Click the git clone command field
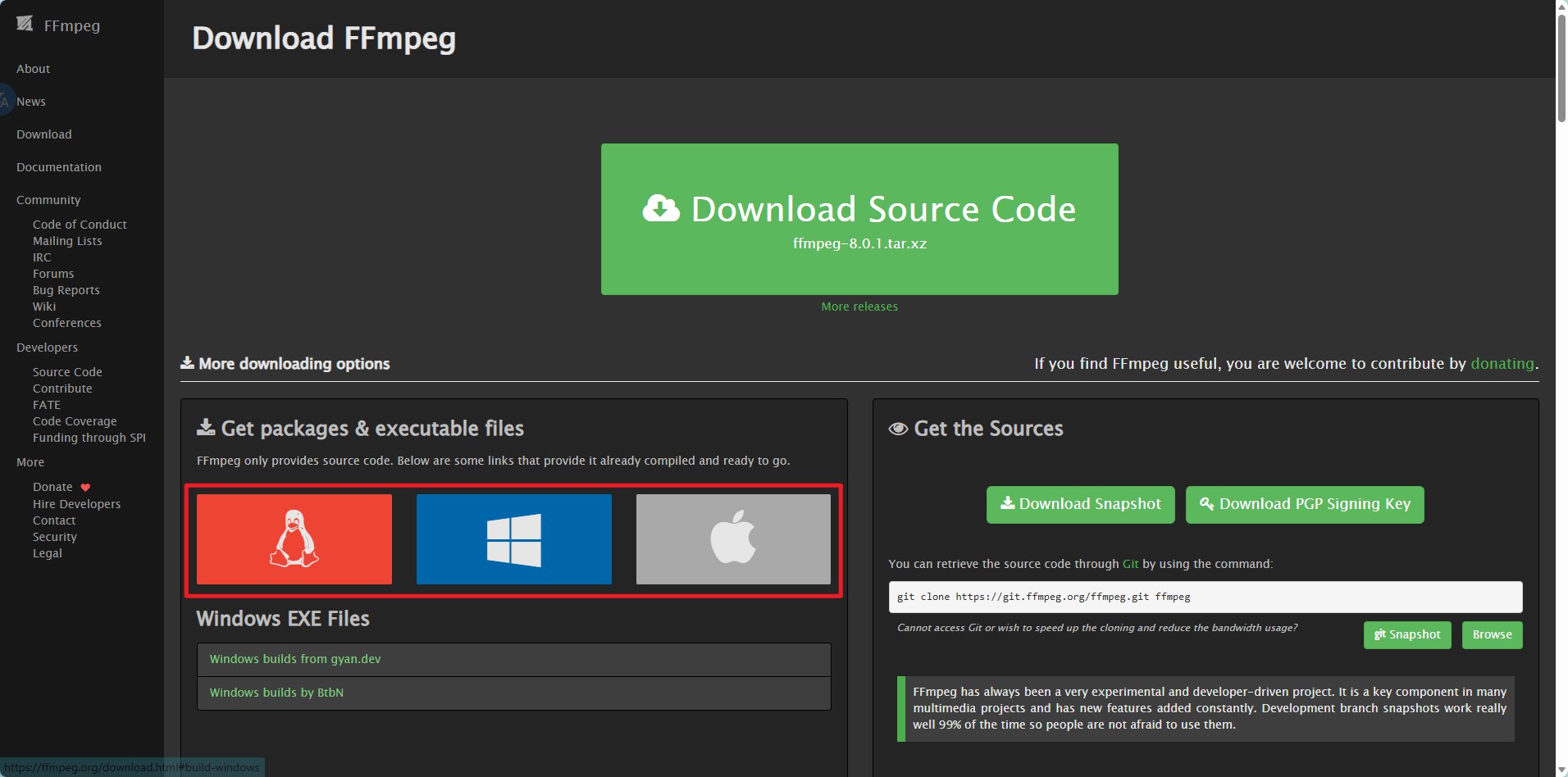The height and width of the screenshot is (777, 1568). pos(1205,597)
